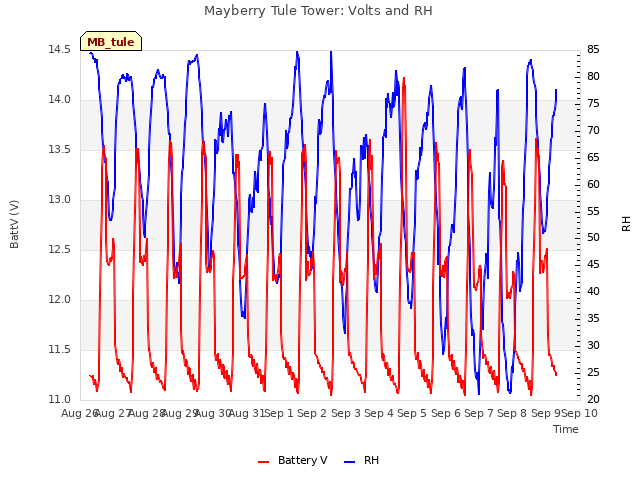Click the Sep 4 date tick
This screenshot has width=640, height=480.
click(x=379, y=413)
